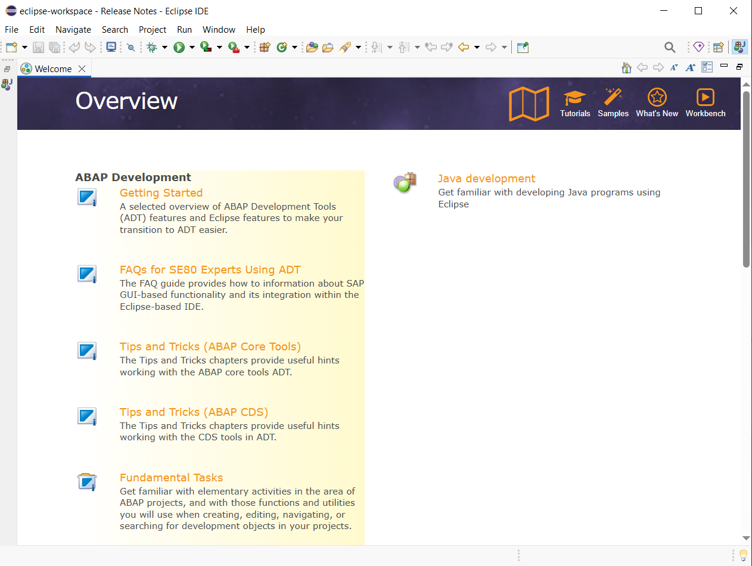
Task: Click the purple diamond toolbar icon
Action: coord(699,47)
